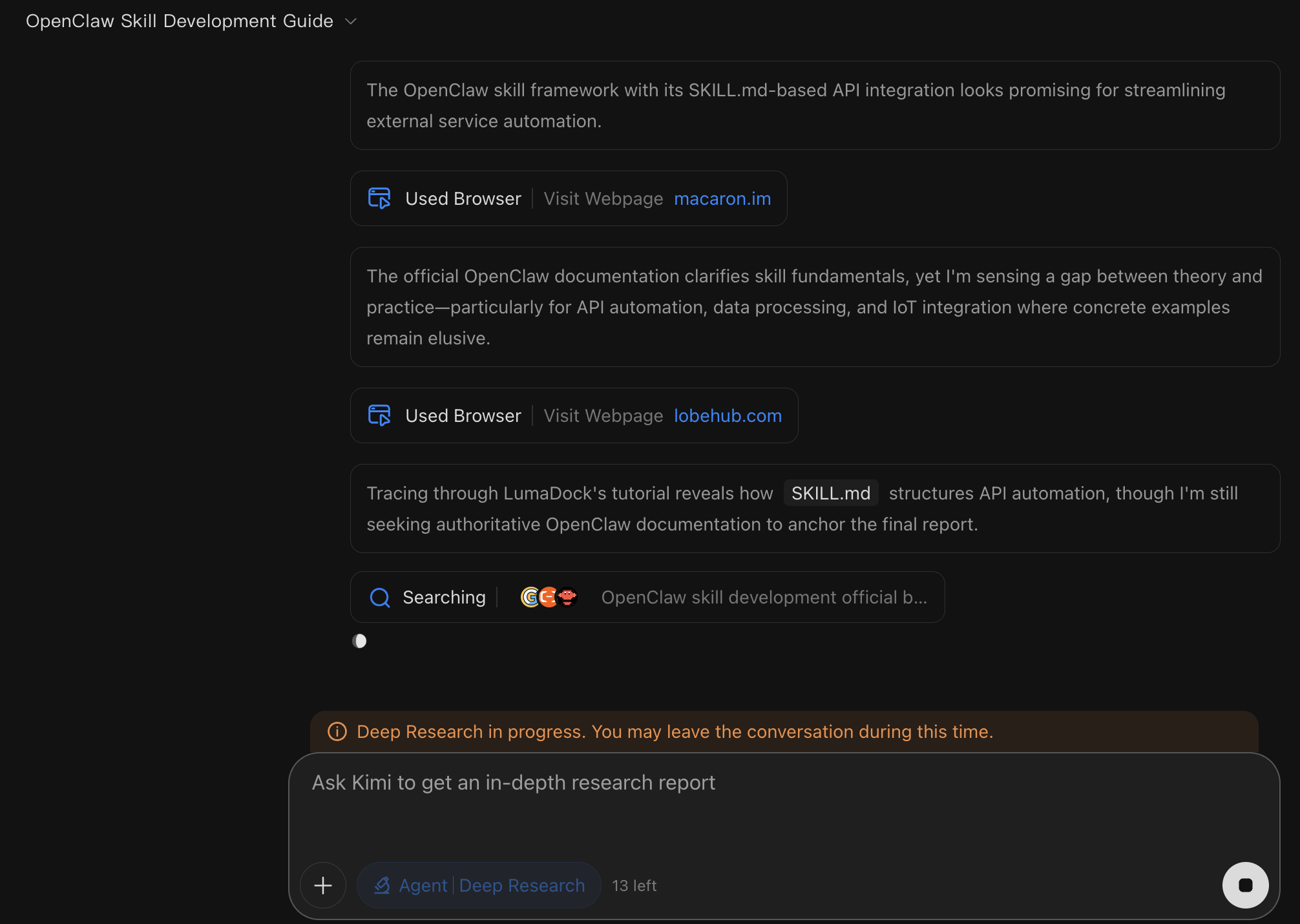The image size is (1300, 924).
Task: Toggle the Agent Deep Research mode pill
Action: click(x=479, y=885)
